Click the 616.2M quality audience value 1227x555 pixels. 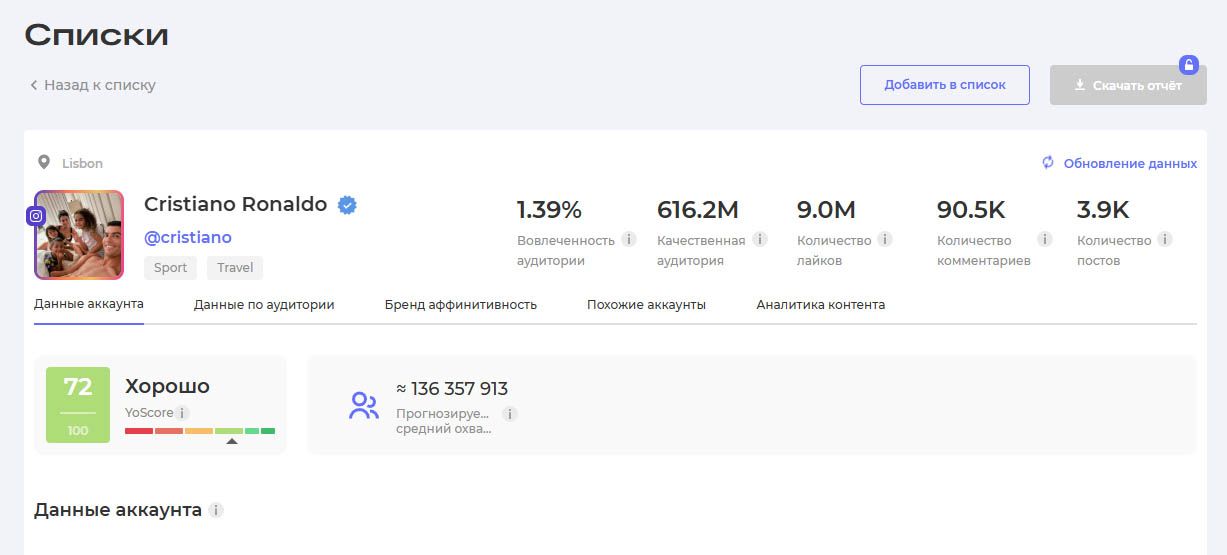tap(698, 210)
